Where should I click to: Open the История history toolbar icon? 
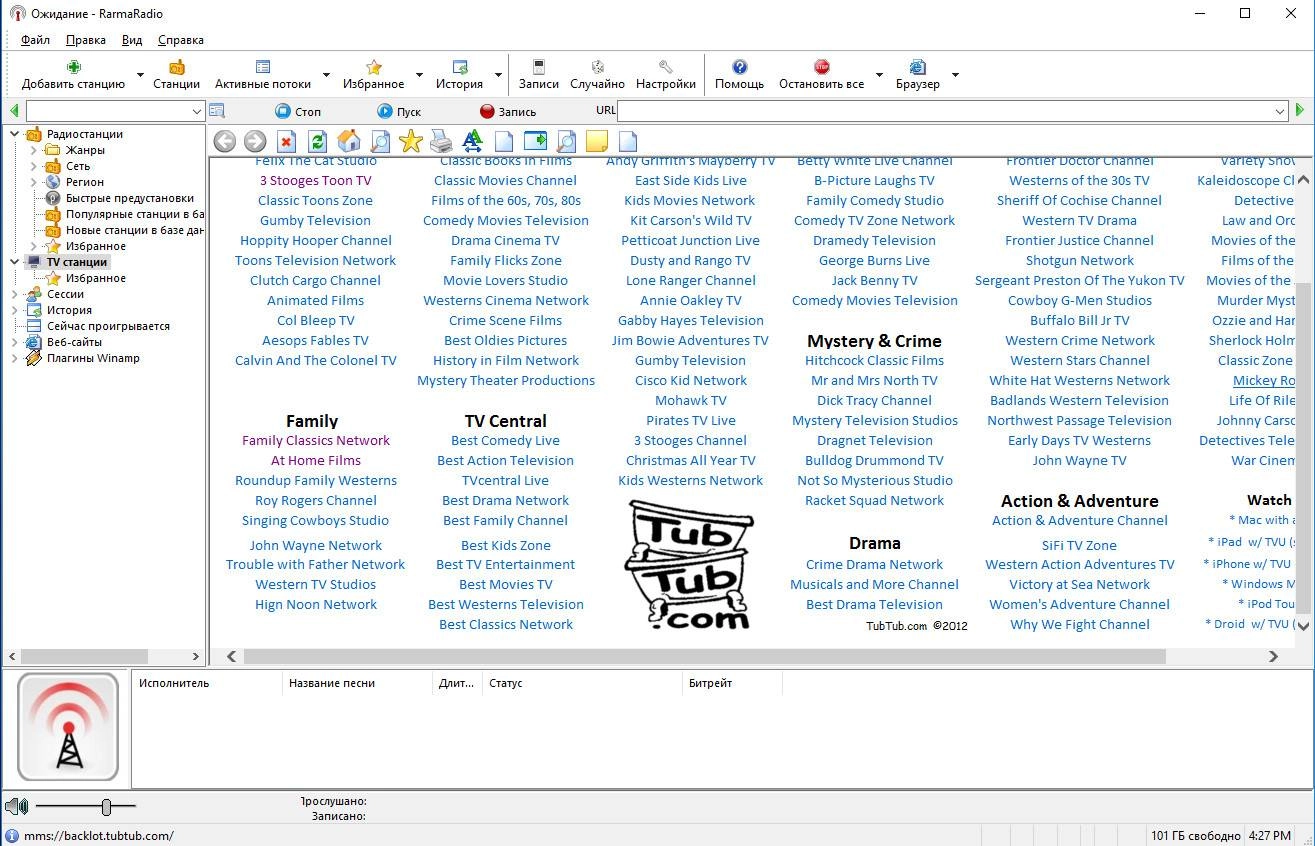[x=460, y=67]
